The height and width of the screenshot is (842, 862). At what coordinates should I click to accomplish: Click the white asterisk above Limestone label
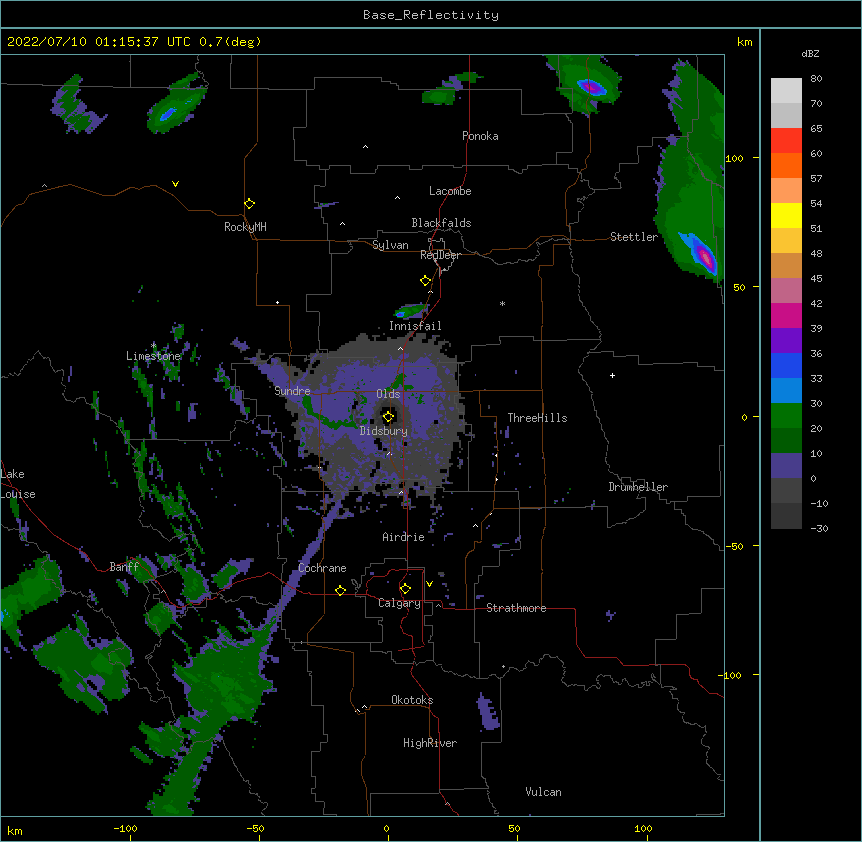[x=153, y=346]
